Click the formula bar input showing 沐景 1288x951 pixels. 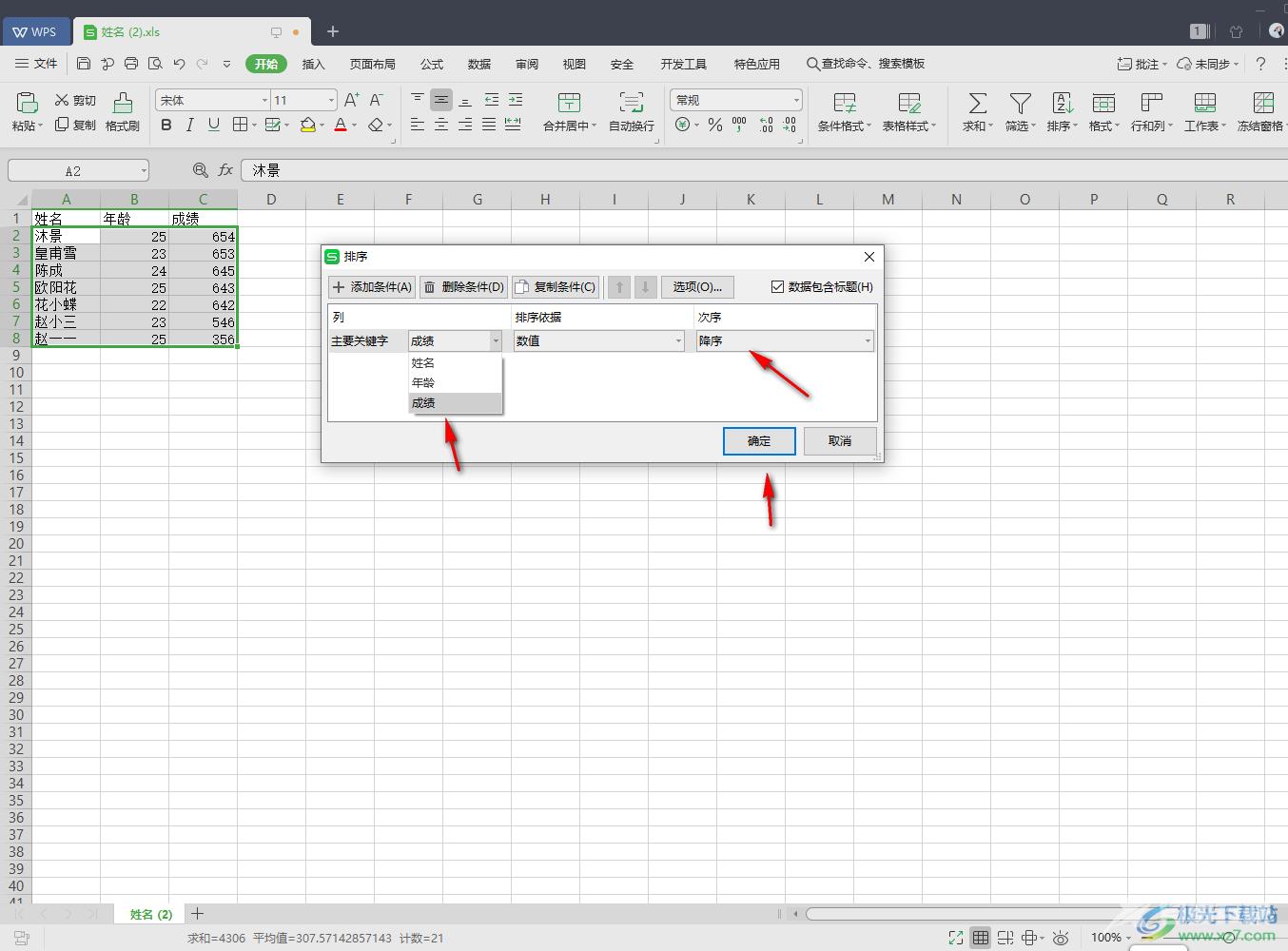[764, 170]
